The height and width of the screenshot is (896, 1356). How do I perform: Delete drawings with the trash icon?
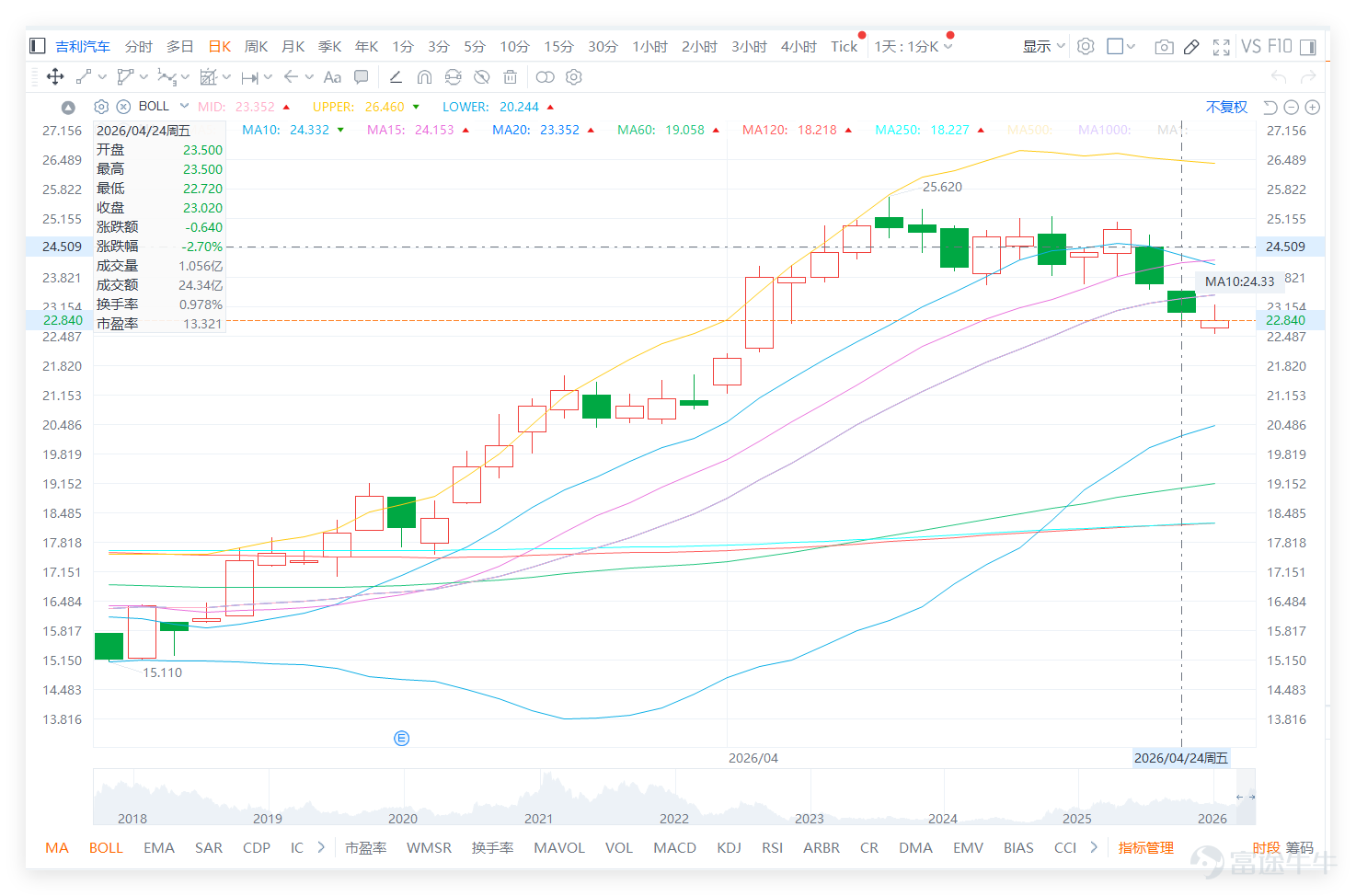tap(511, 77)
